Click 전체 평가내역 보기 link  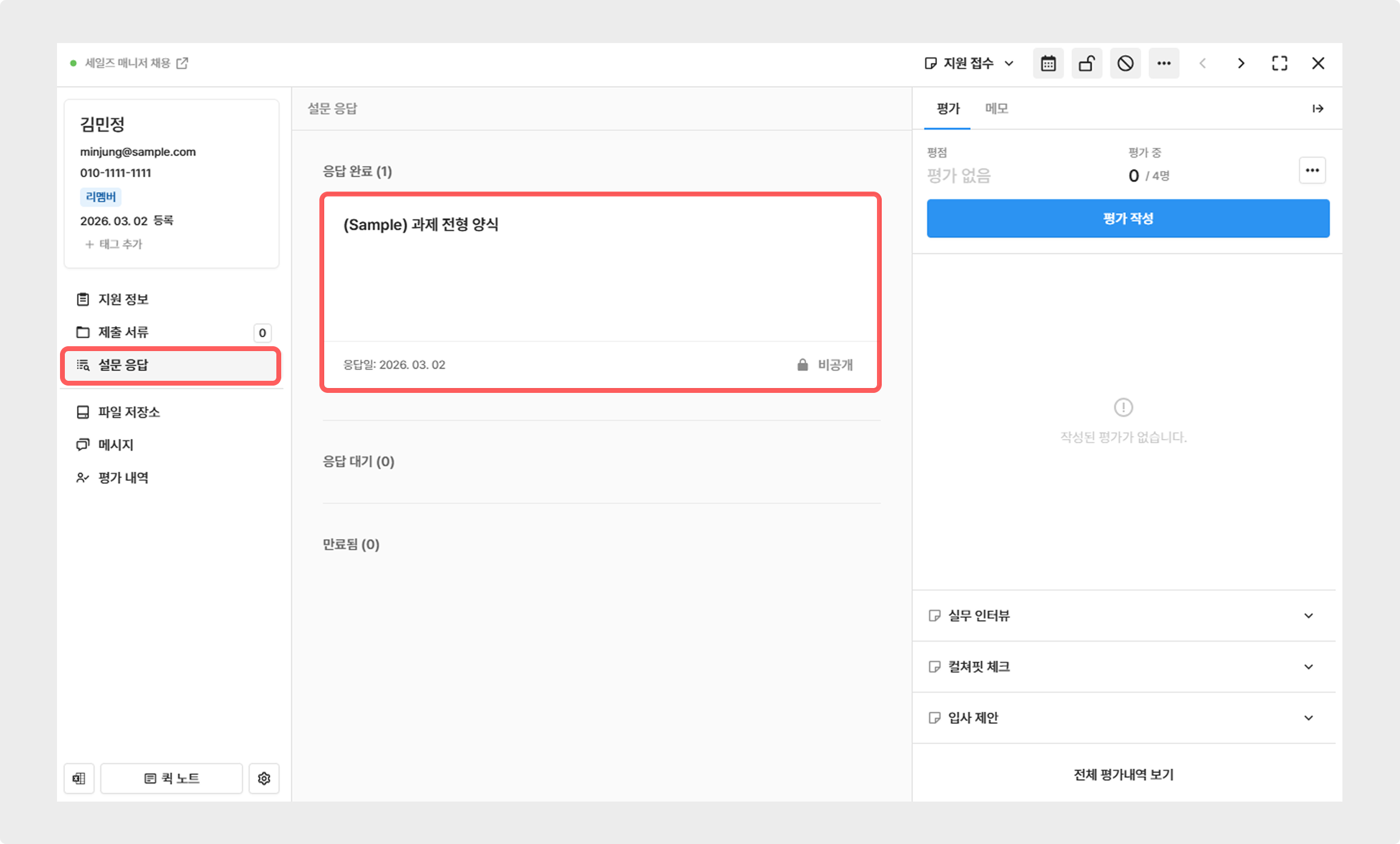pos(1124,774)
